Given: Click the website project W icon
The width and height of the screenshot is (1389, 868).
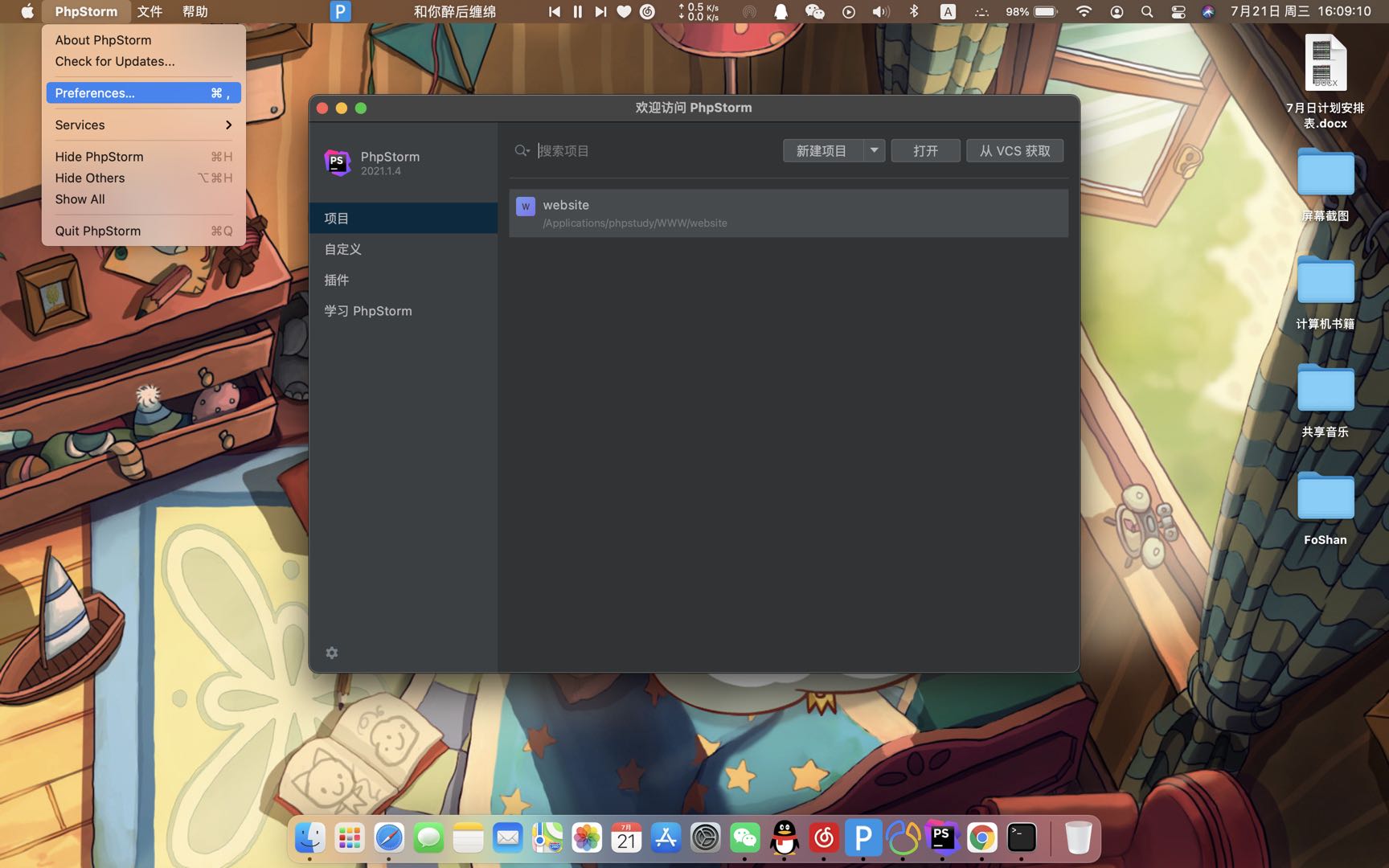Looking at the screenshot, I should [526, 207].
